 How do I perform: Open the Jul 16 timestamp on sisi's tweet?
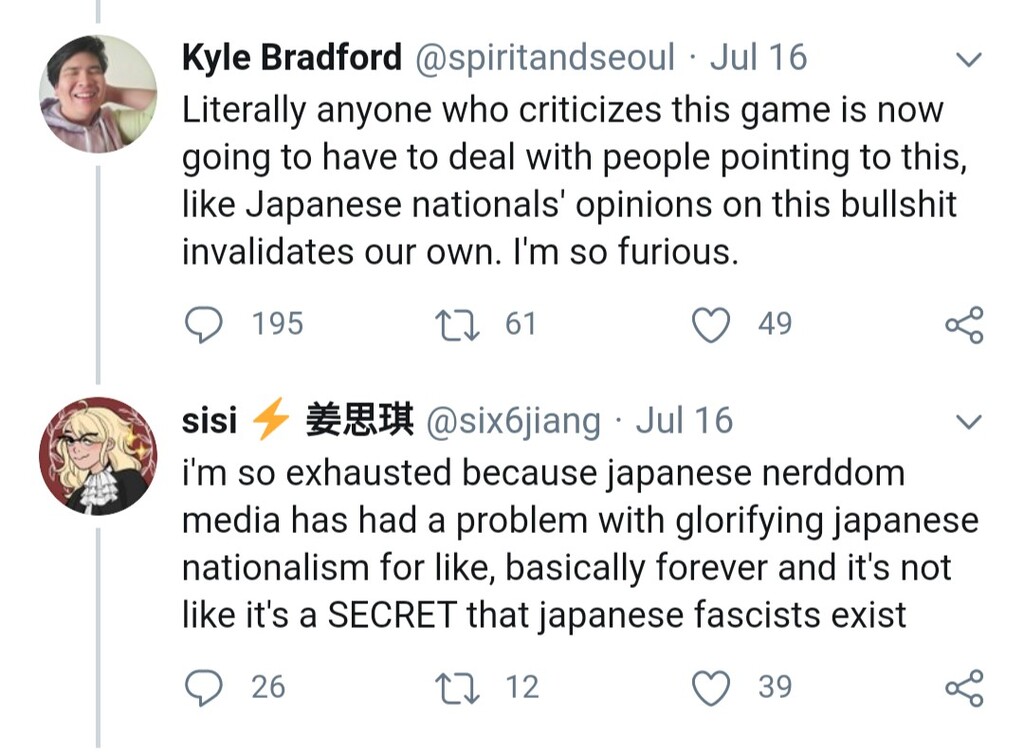click(x=685, y=421)
